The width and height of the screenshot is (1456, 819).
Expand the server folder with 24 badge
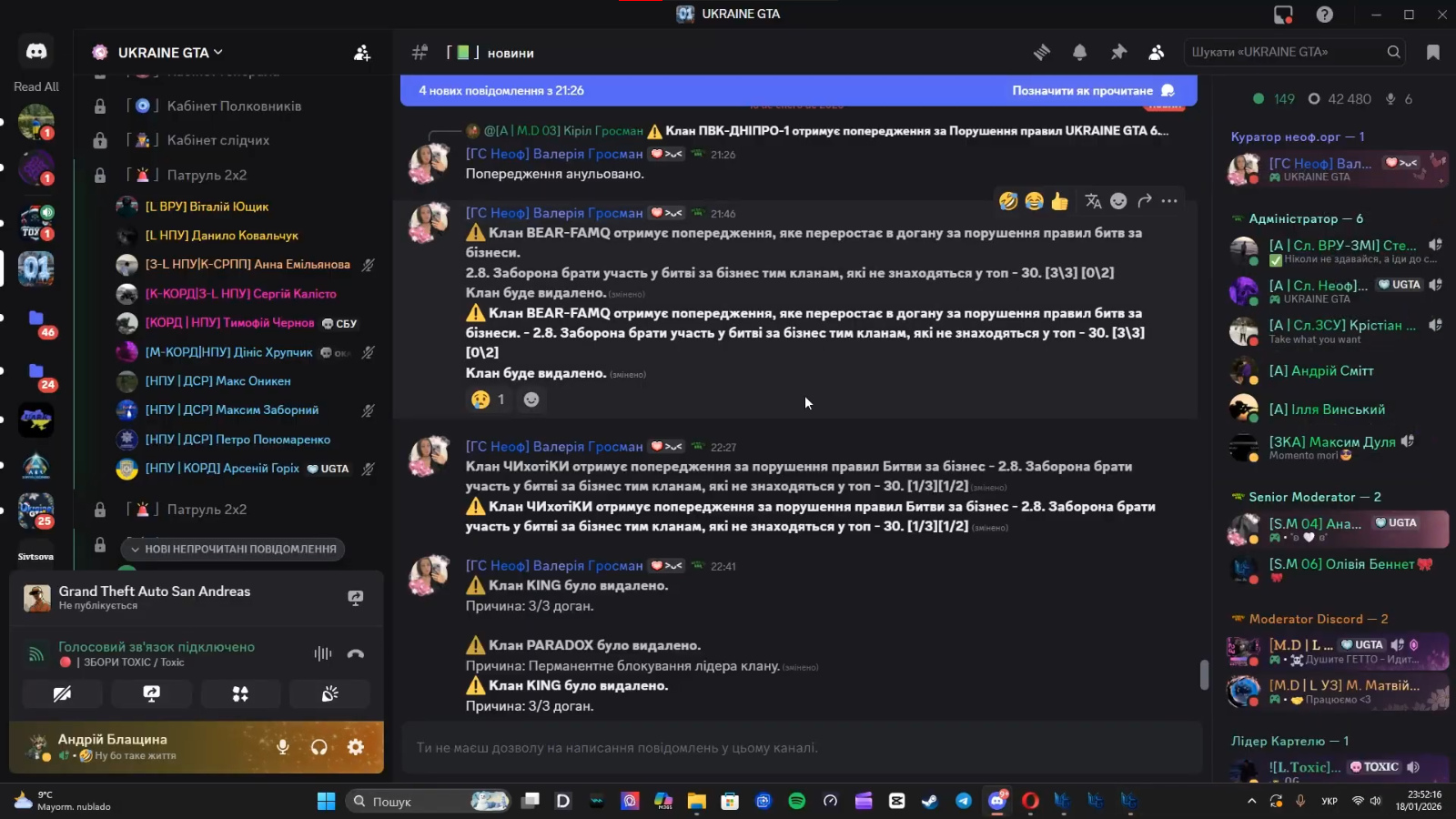click(x=36, y=372)
